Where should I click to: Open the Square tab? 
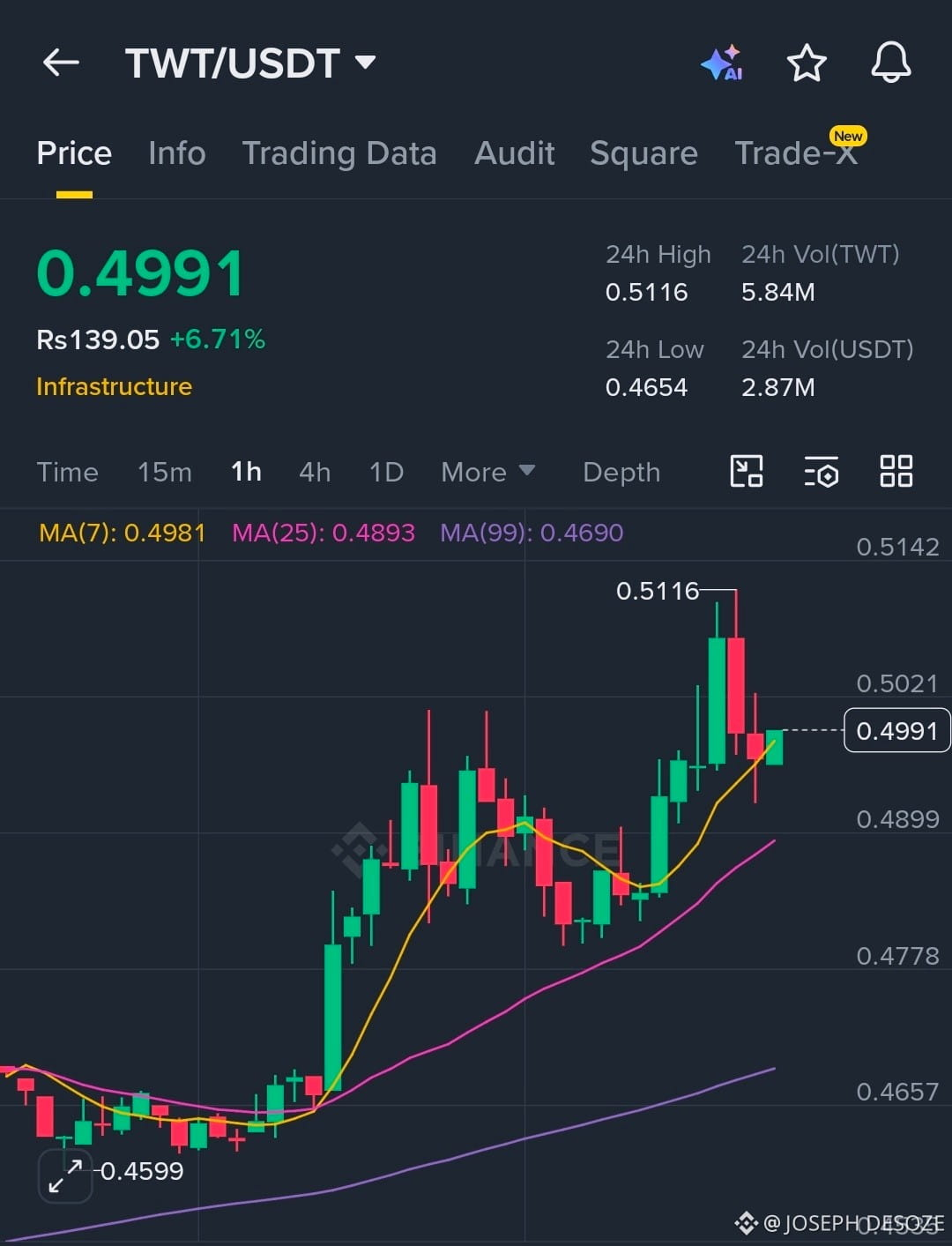(643, 153)
